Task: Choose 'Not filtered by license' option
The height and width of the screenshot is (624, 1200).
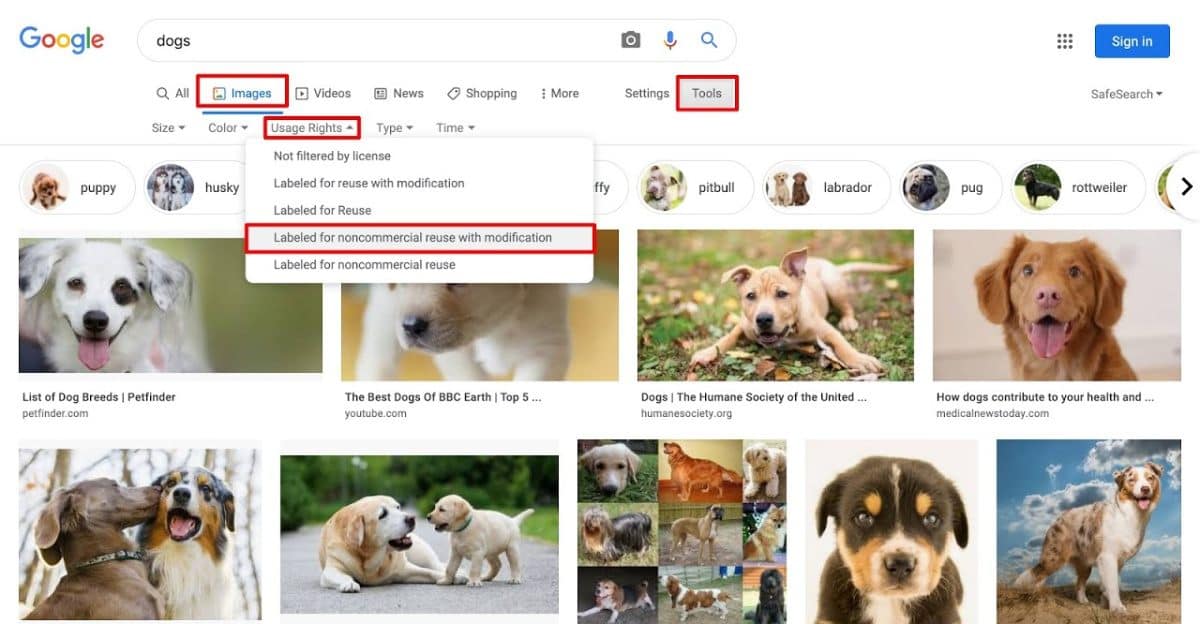Action: 330,155
